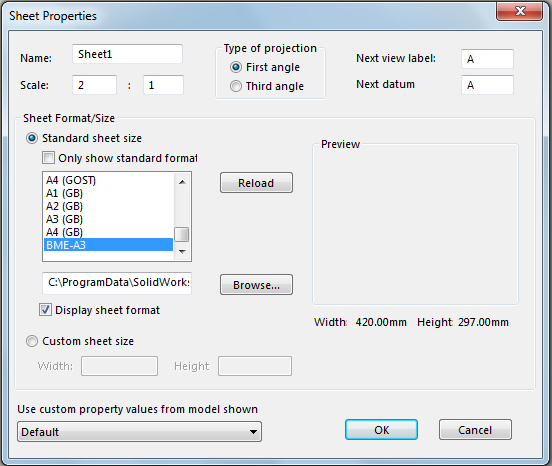The image size is (552, 466).
Task: Click the Reload button
Action: (x=256, y=183)
